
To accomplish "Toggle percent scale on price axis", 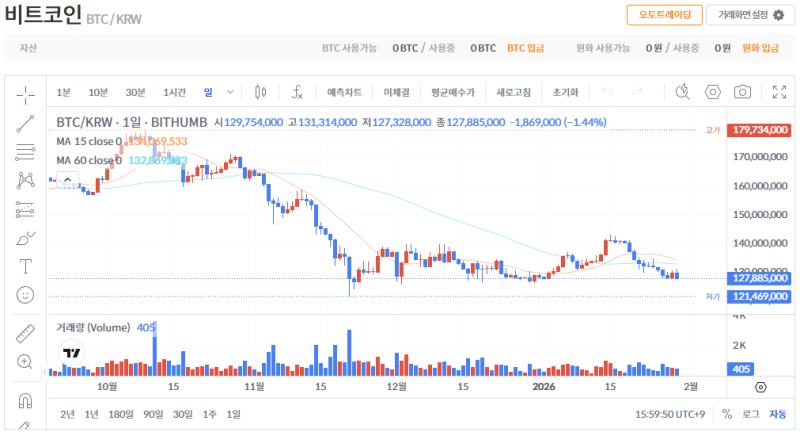I will (727, 414).
